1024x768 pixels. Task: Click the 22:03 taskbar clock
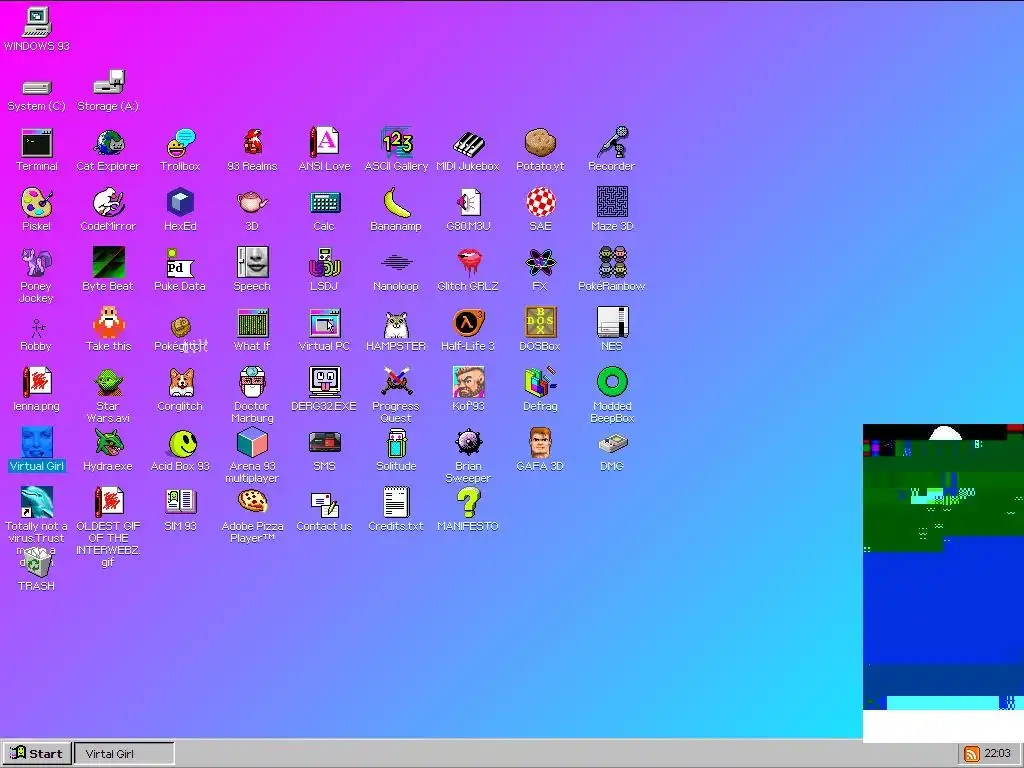click(x=997, y=754)
